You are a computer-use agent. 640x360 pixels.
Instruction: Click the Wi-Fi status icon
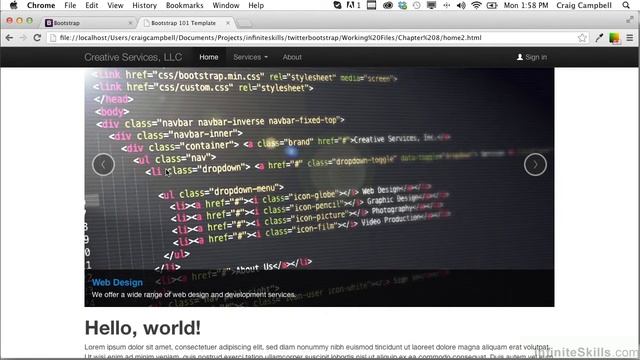tap(476, 5)
